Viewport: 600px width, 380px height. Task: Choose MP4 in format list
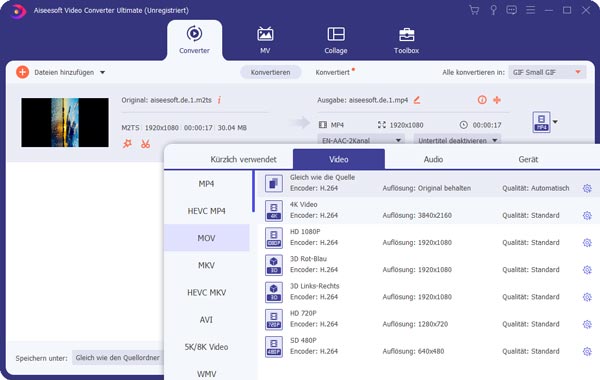tap(207, 184)
